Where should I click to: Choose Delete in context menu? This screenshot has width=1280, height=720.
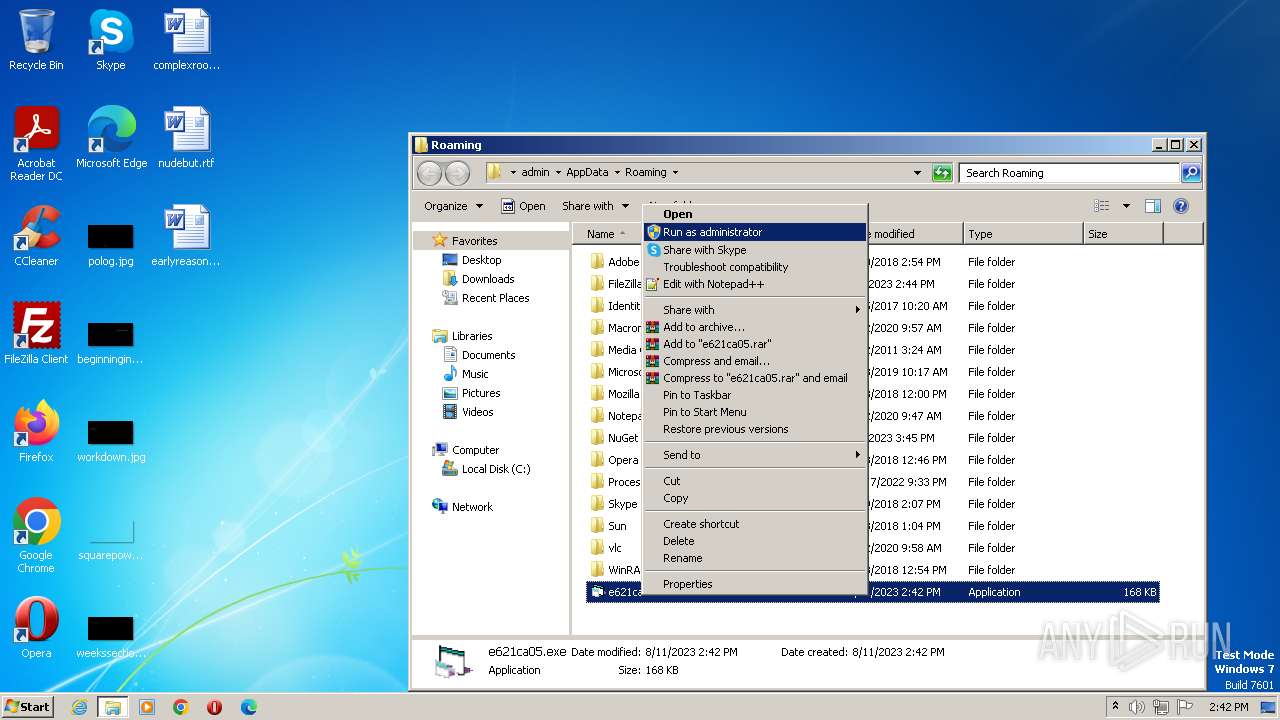755,541
